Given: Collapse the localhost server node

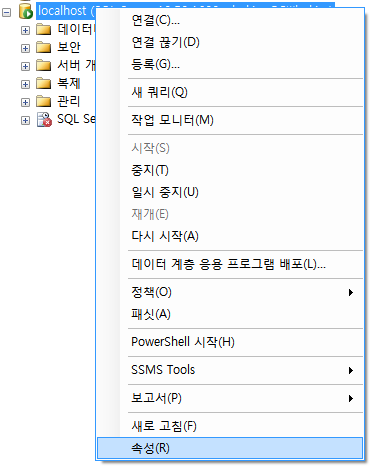Looking at the screenshot, I should [x=6, y=13].
